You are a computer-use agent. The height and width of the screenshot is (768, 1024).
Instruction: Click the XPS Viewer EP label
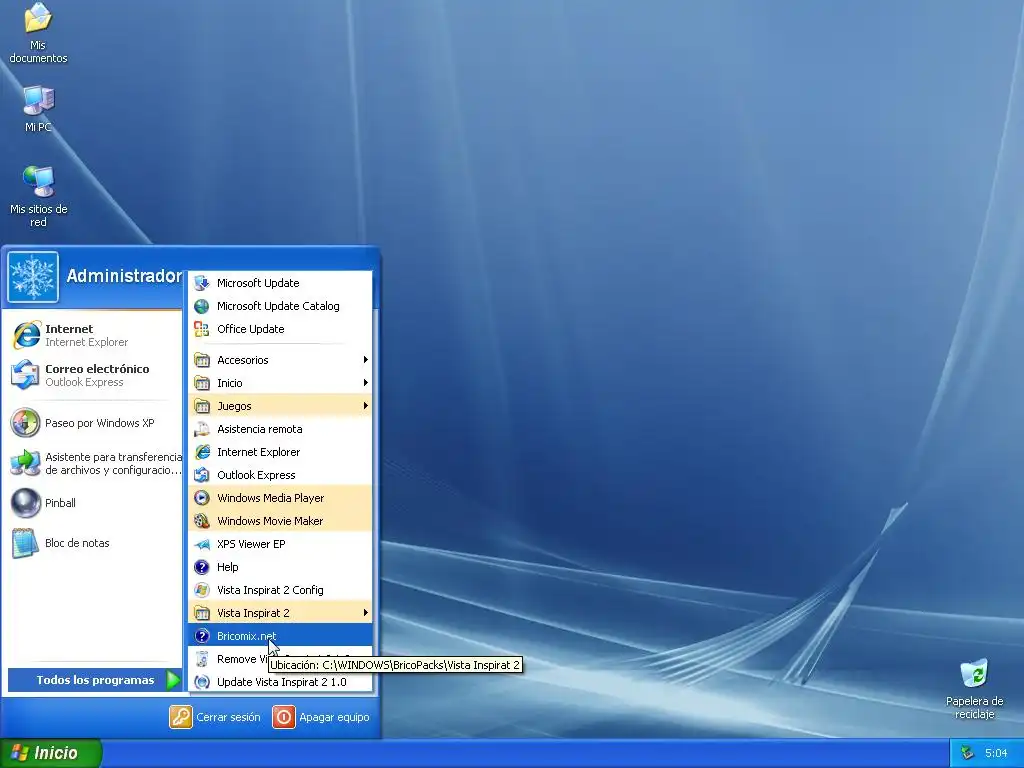click(x=251, y=544)
